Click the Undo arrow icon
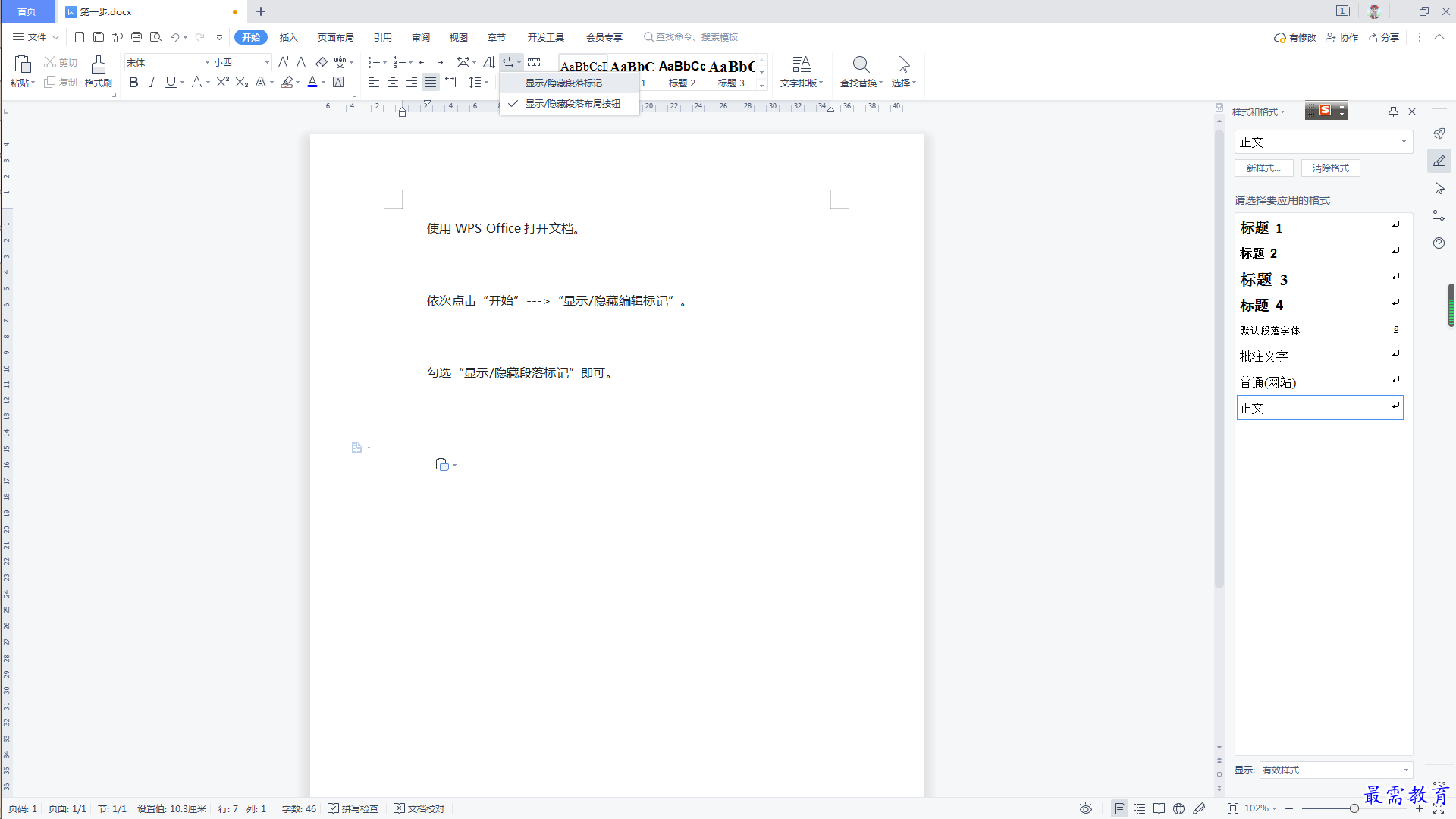 click(174, 37)
